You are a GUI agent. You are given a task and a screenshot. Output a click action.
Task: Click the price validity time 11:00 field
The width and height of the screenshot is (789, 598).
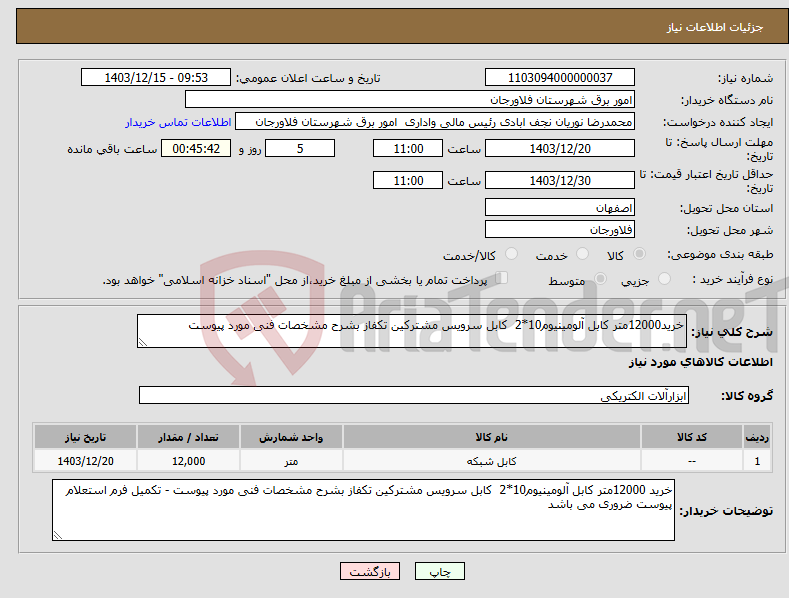[408, 180]
